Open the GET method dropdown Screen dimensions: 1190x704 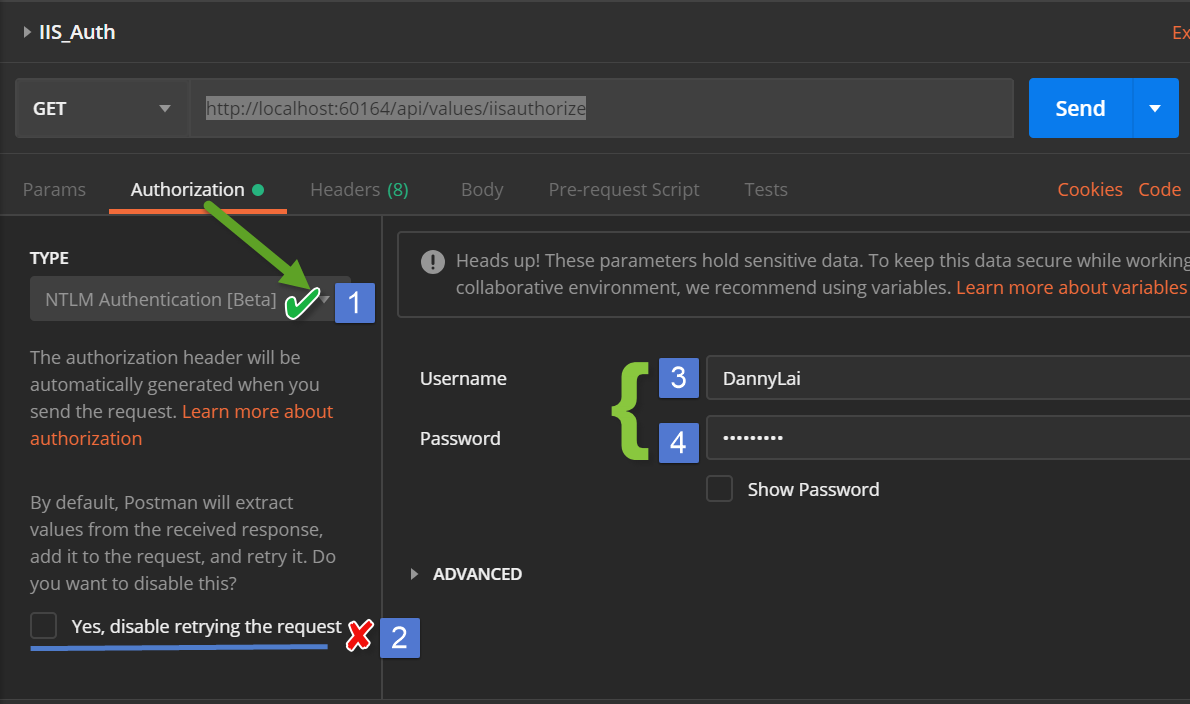tap(102, 108)
